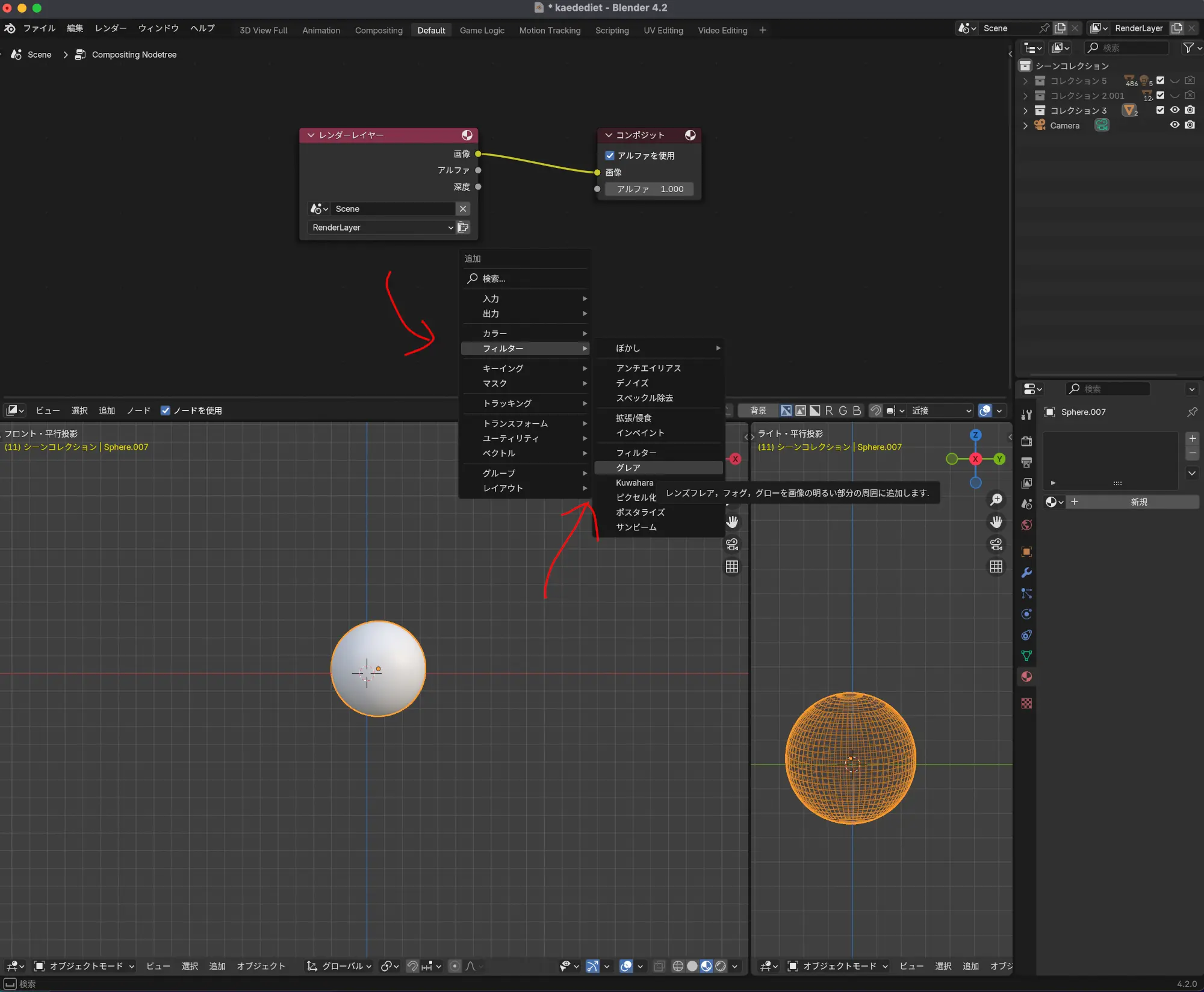Open the Physics properties tab
1204x992 pixels.
point(1026,614)
